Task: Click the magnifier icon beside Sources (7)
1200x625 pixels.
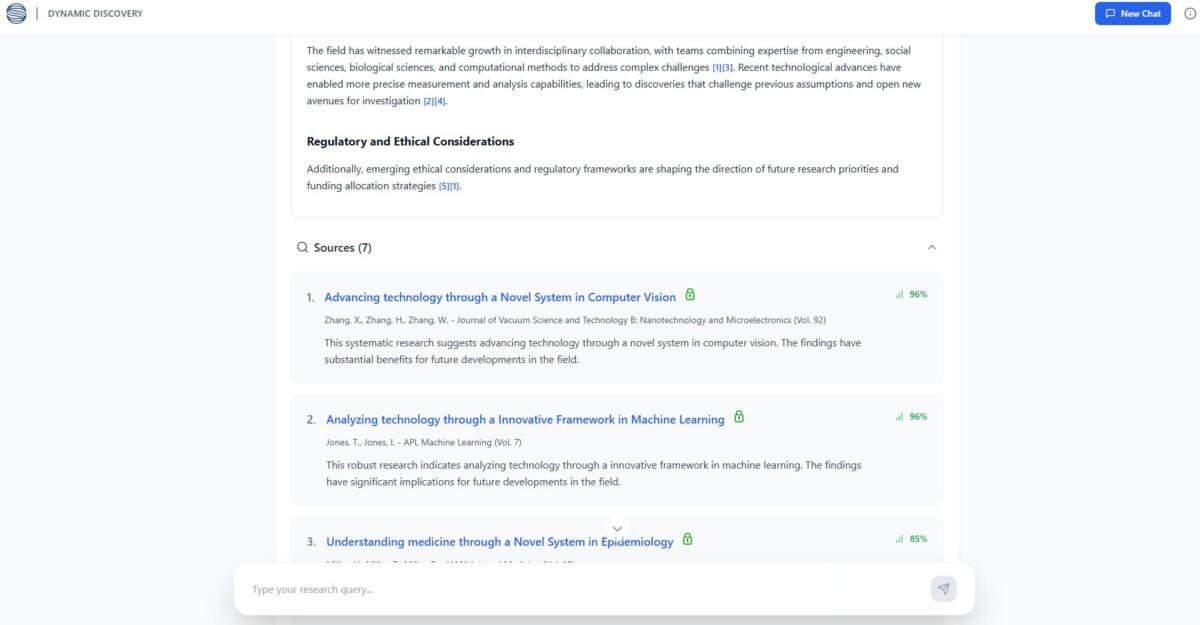Action: (x=303, y=247)
